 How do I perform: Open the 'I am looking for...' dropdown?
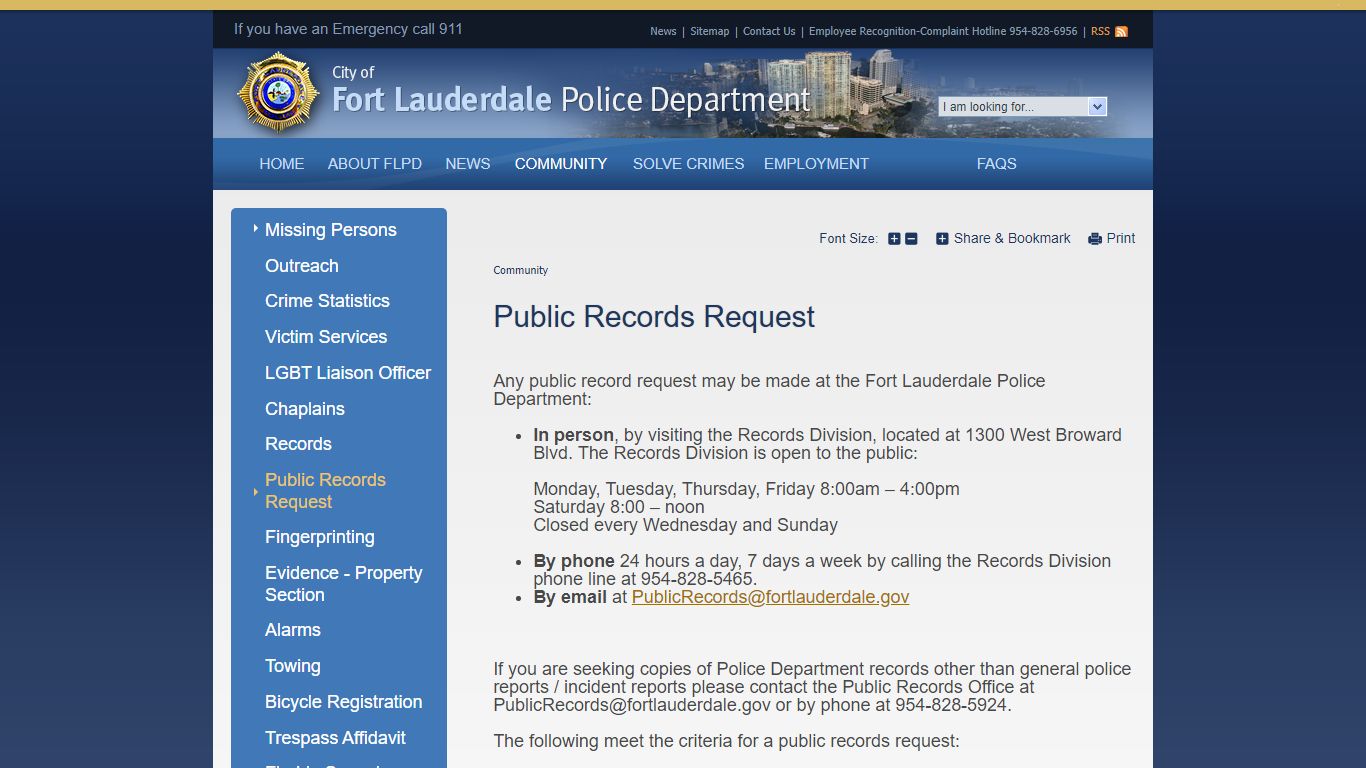[x=1022, y=107]
